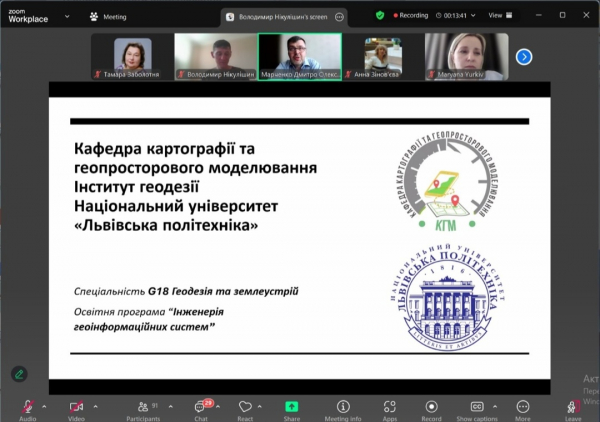The image size is (600, 422).
Task: Click the green Share screen button
Action: (x=292, y=407)
